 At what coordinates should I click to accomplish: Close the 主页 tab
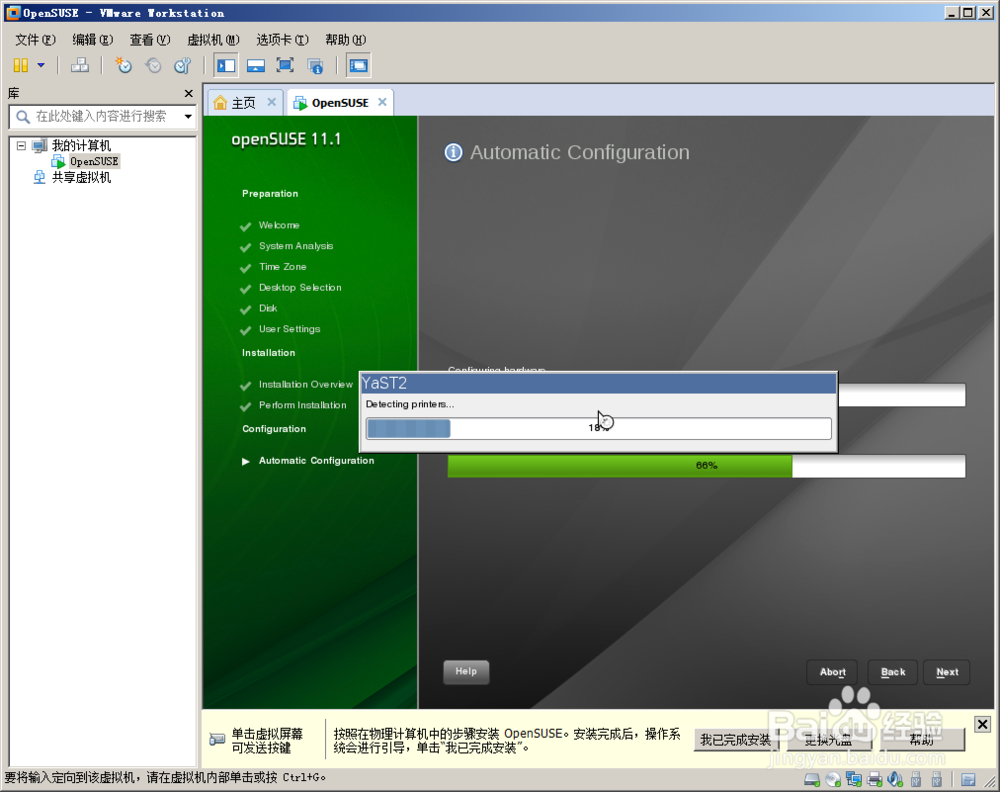coord(272,102)
